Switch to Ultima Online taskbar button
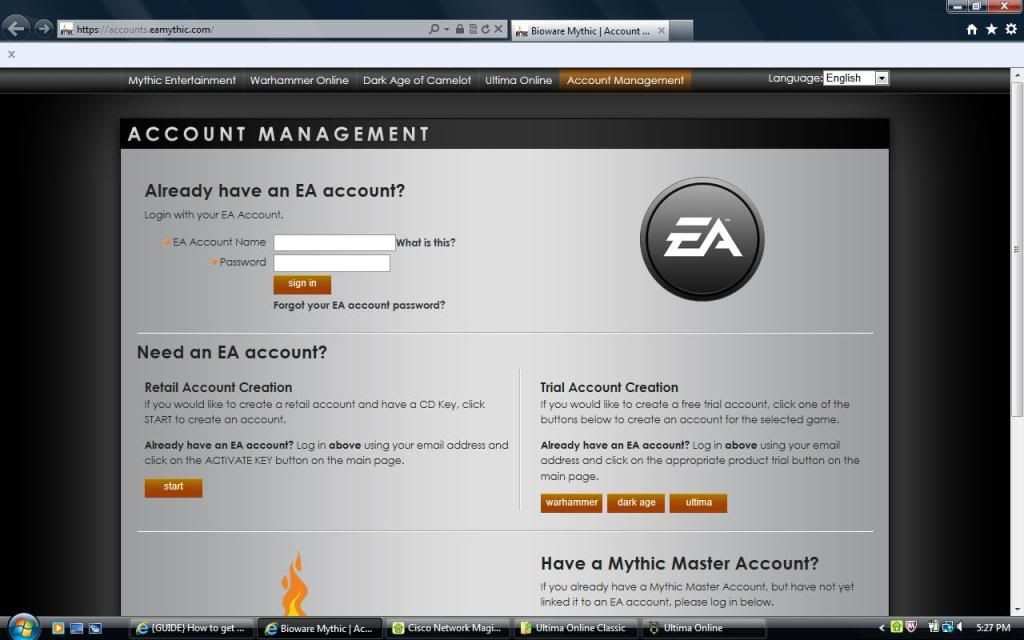 [704, 628]
